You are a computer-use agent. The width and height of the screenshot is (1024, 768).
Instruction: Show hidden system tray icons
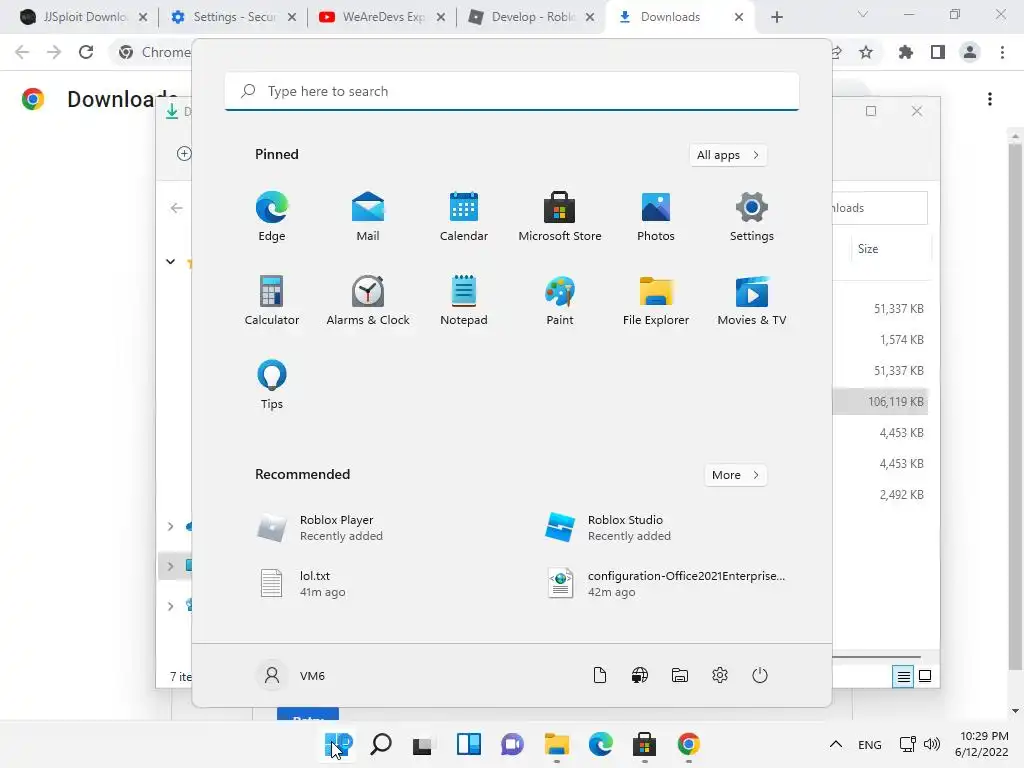pyautogui.click(x=835, y=744)
